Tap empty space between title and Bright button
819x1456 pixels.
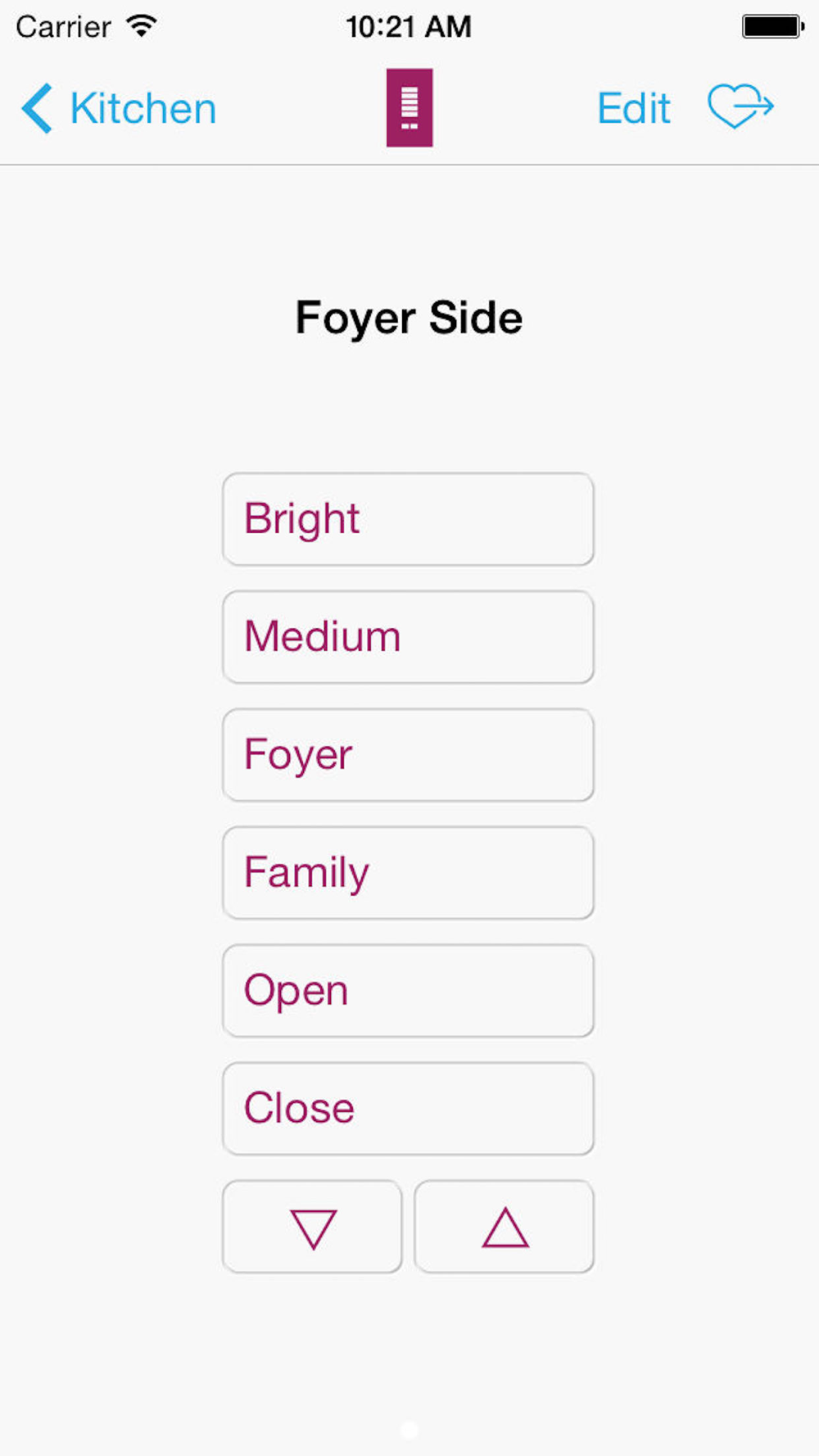click(409, 405)
